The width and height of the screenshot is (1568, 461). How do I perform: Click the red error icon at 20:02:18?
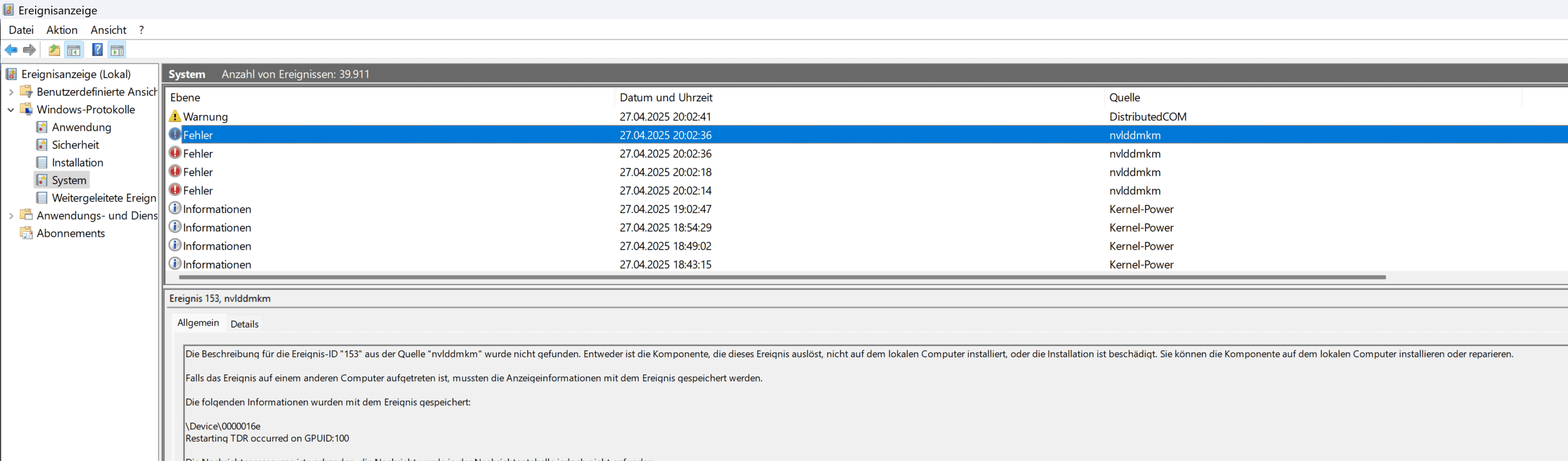(175, 172)
